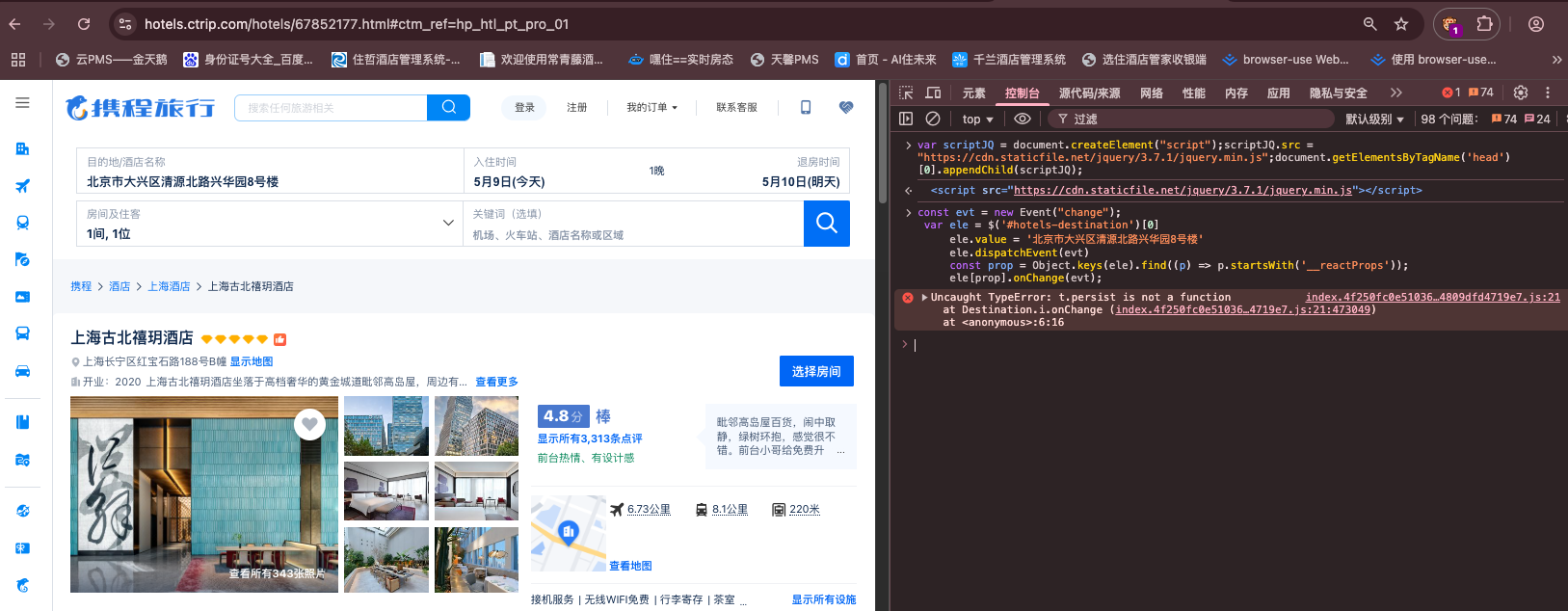1568x611 pixels.
Task: Click the mobile phone app icon in header
Action: point(806,107)
